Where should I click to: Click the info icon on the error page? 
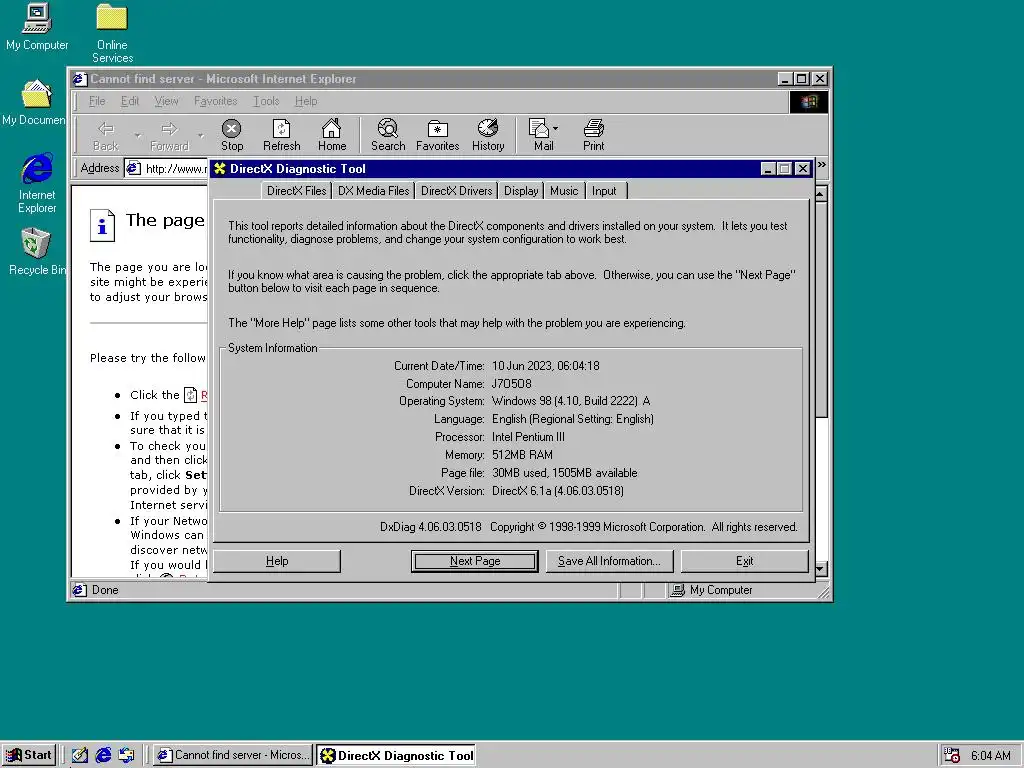tap(103, 225)
